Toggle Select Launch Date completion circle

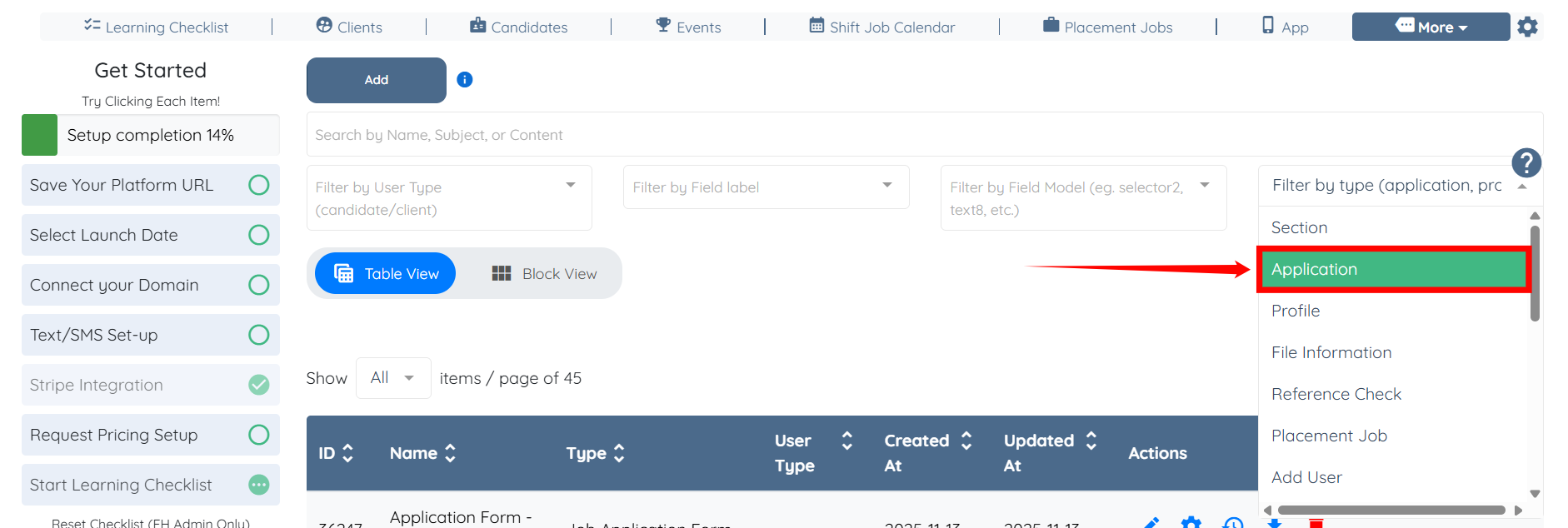[259, 235]
